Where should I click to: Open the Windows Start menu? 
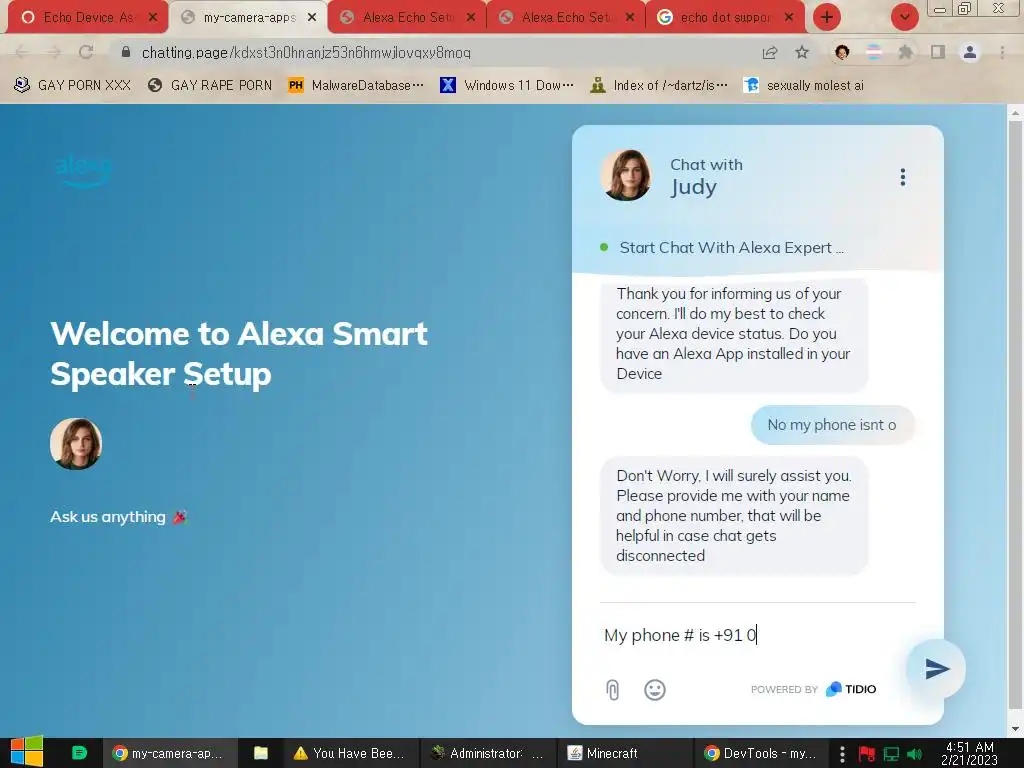pos(27,752)
